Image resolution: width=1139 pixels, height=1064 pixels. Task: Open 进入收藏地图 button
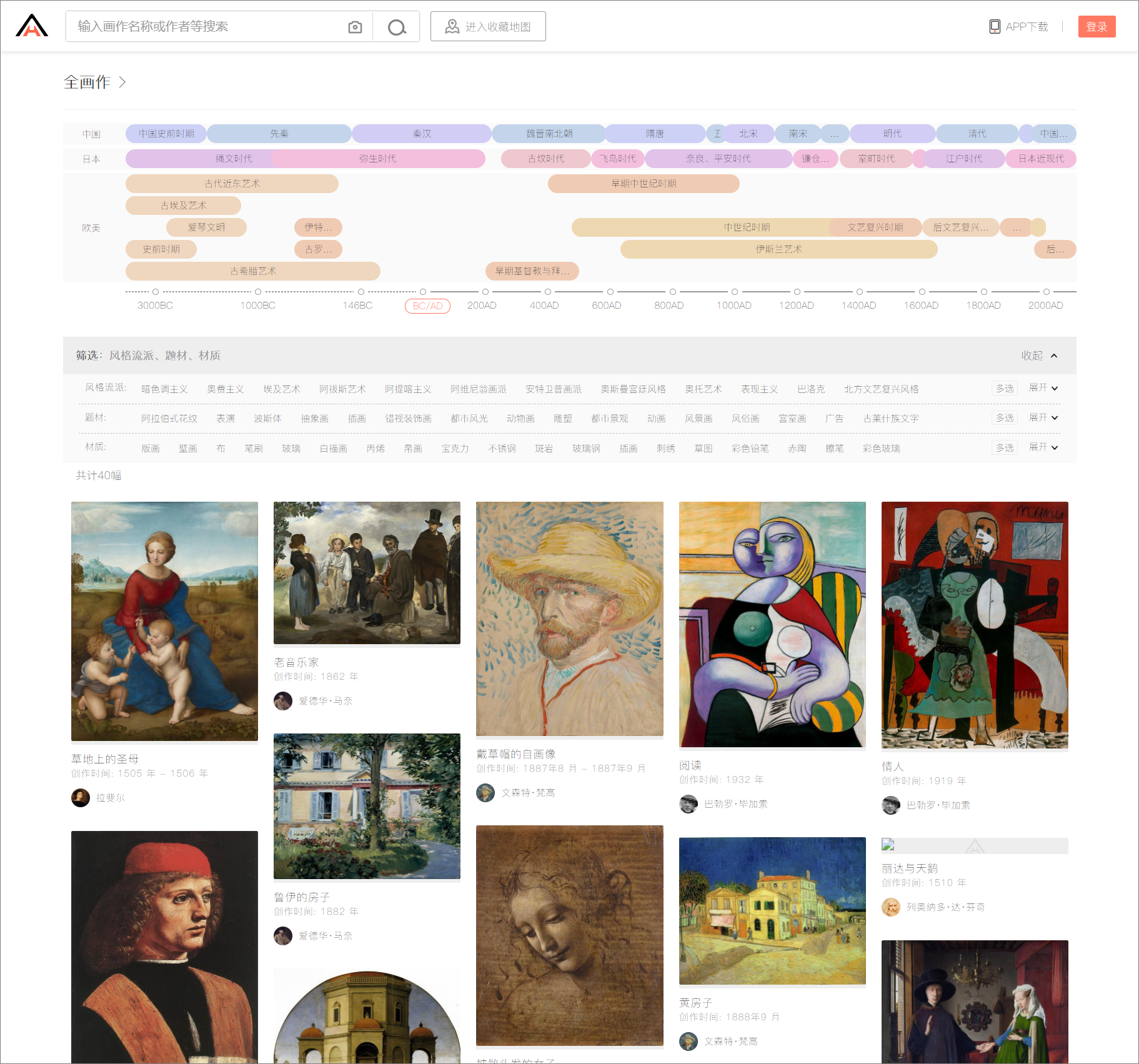[488, 26]
